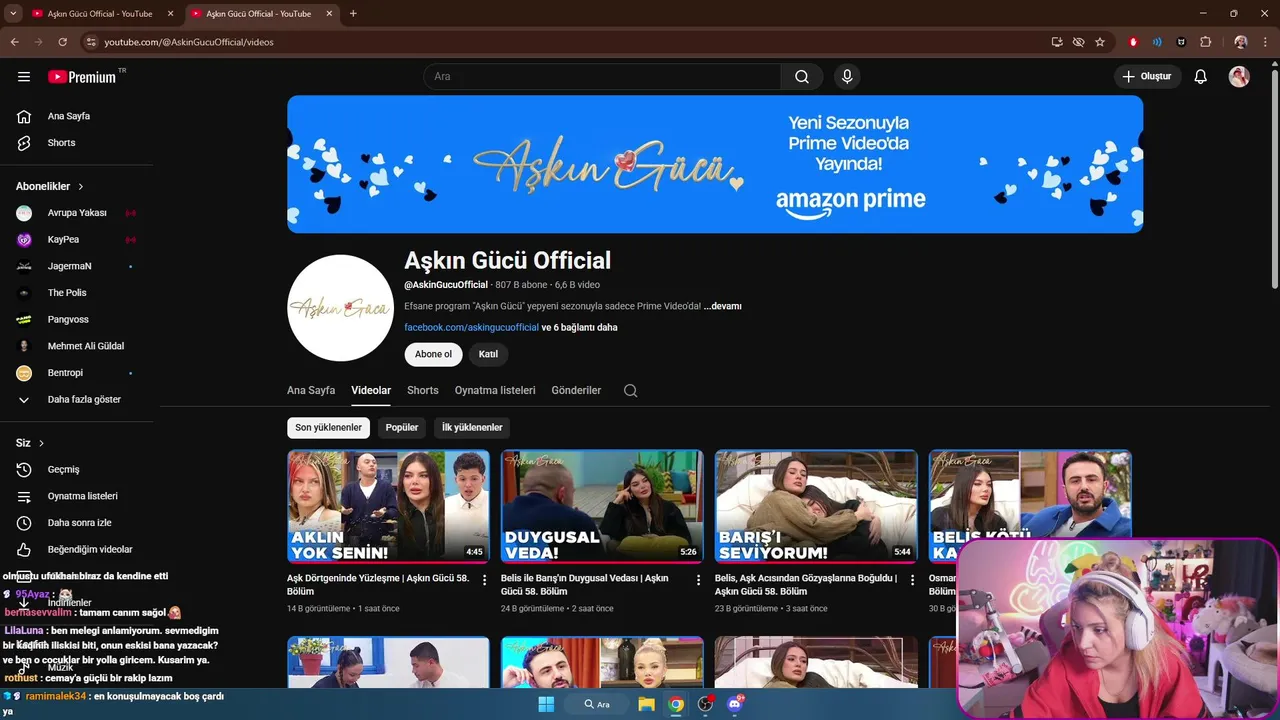The height and width of the screenshot is (720, 1280).
Task: Bookmark this page with star icon
Action: click(x=1100, y=42)
